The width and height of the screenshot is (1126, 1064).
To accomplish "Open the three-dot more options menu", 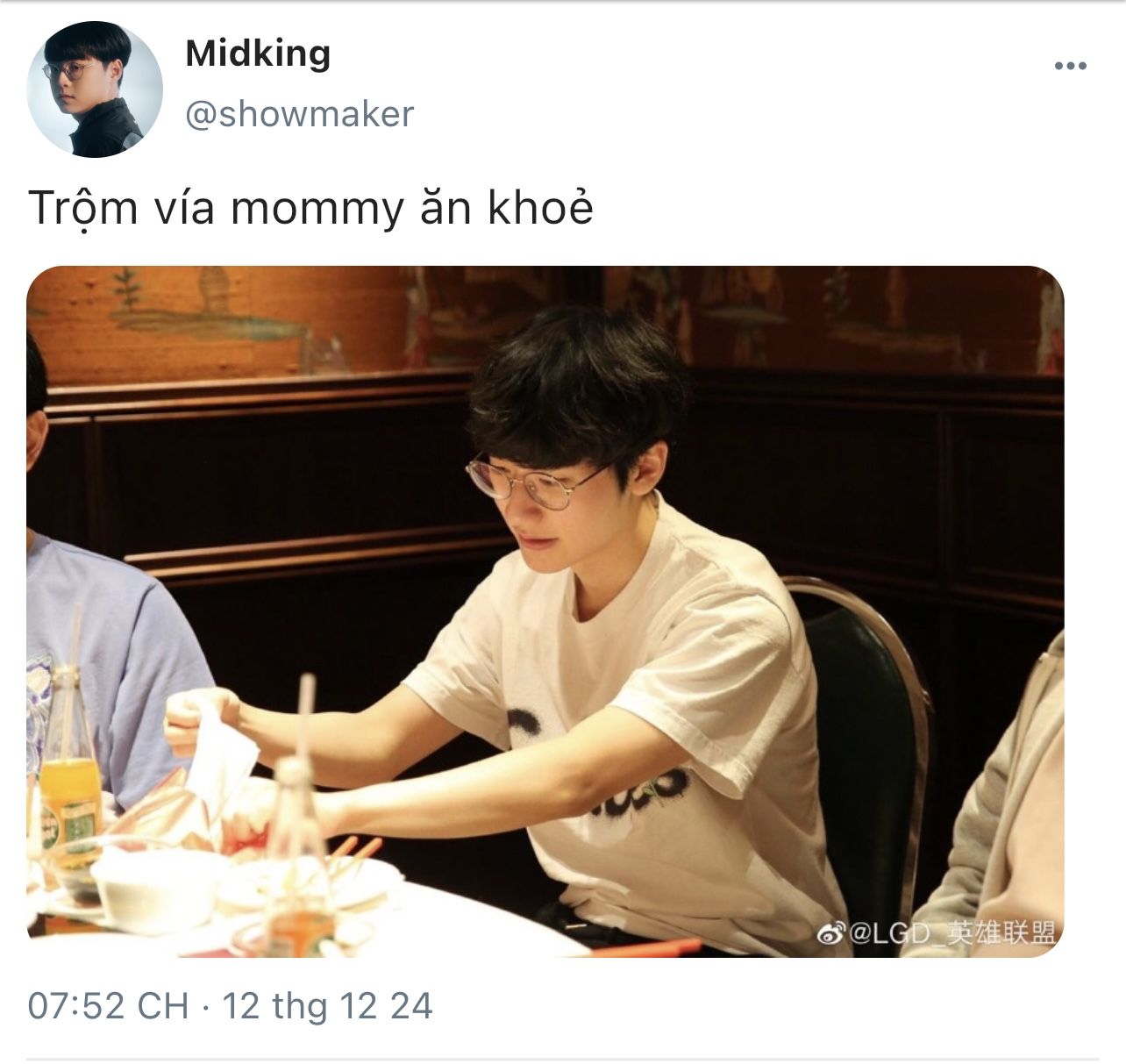I will tap(1070, 66).
